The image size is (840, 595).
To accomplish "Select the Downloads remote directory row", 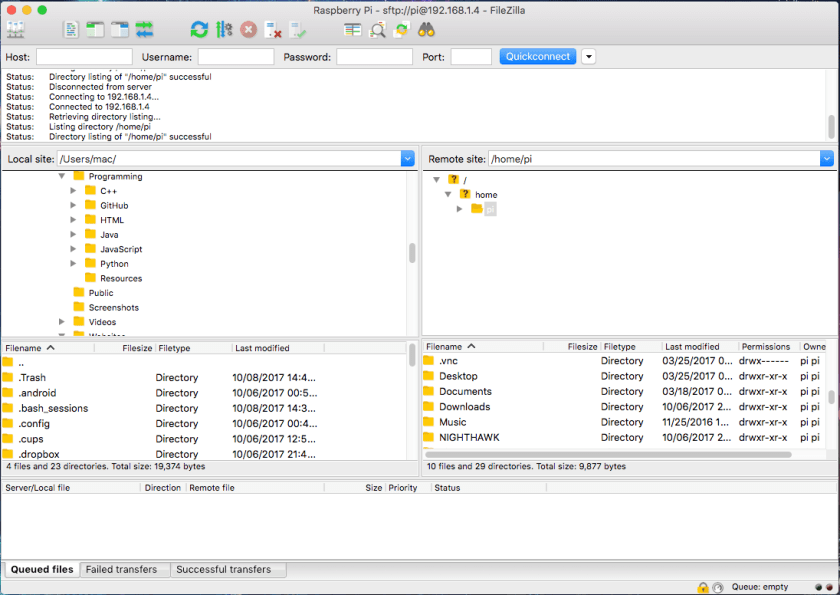I will point(624,406).
